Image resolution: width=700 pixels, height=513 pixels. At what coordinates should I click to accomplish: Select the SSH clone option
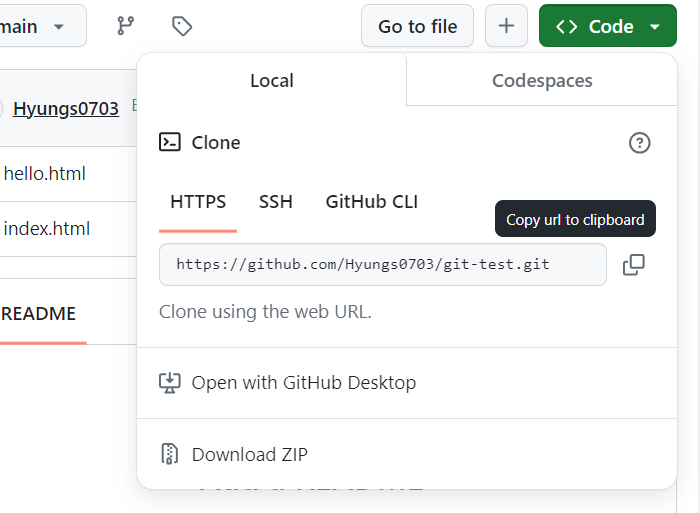[x=275, y=202]
